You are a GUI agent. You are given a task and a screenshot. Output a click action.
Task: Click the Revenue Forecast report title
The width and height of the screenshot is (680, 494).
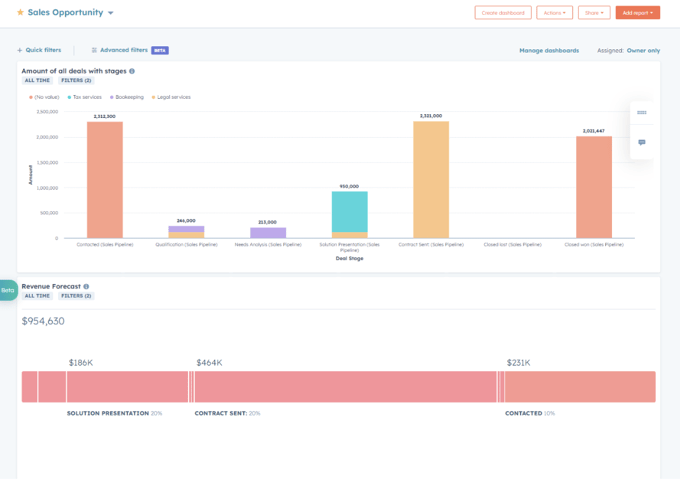pos(51,287)
